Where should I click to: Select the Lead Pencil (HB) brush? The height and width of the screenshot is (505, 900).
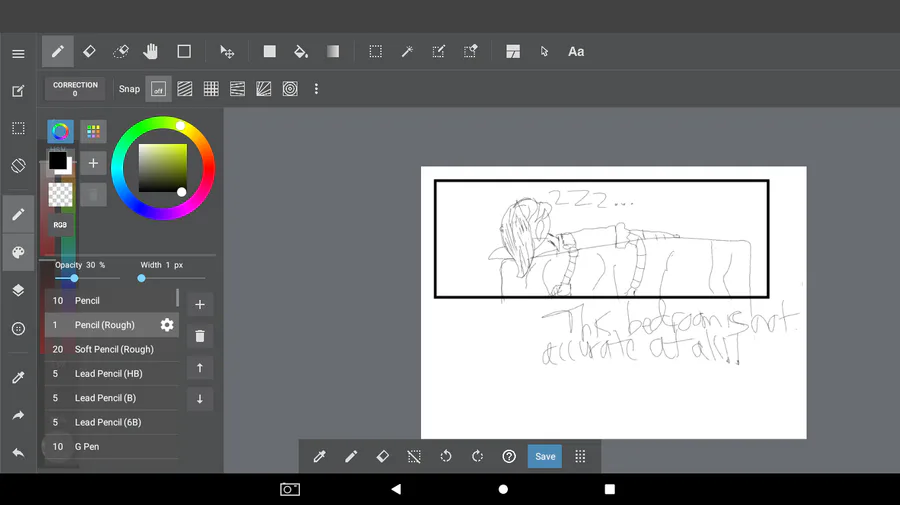tap(112, 374)
